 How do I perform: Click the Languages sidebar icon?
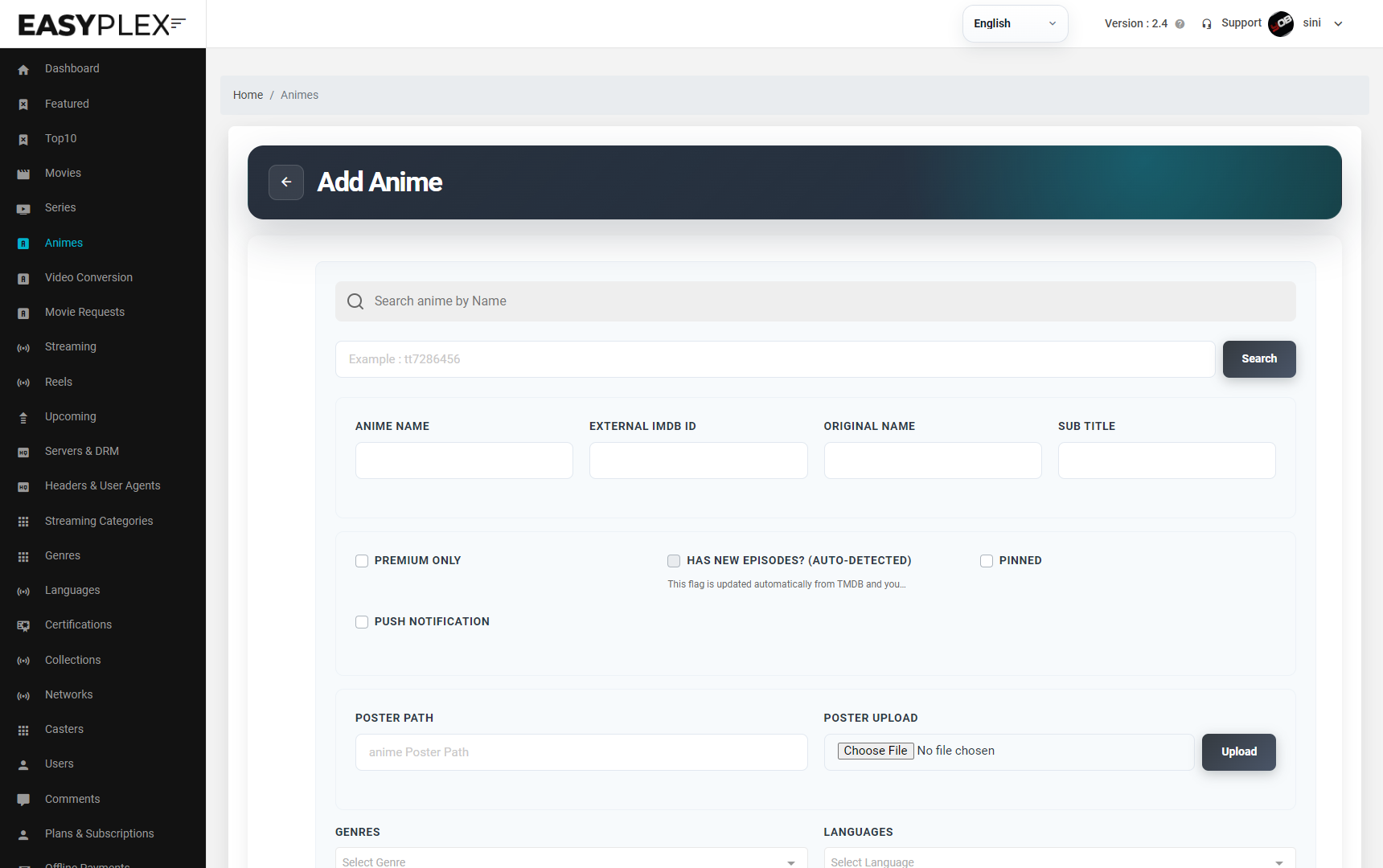[x=23, y=592]
